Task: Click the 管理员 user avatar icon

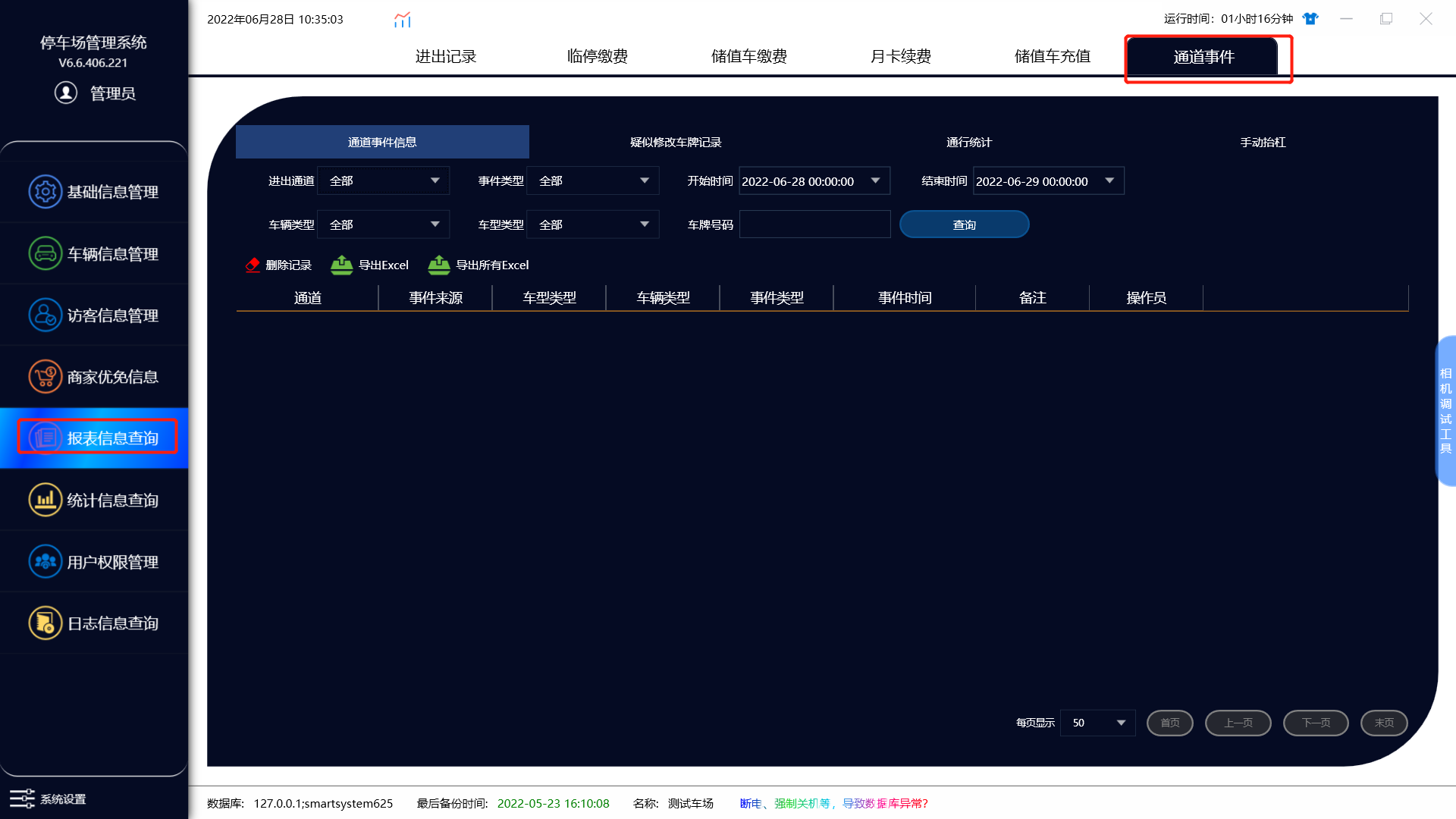Action: (x=66, y=93)
